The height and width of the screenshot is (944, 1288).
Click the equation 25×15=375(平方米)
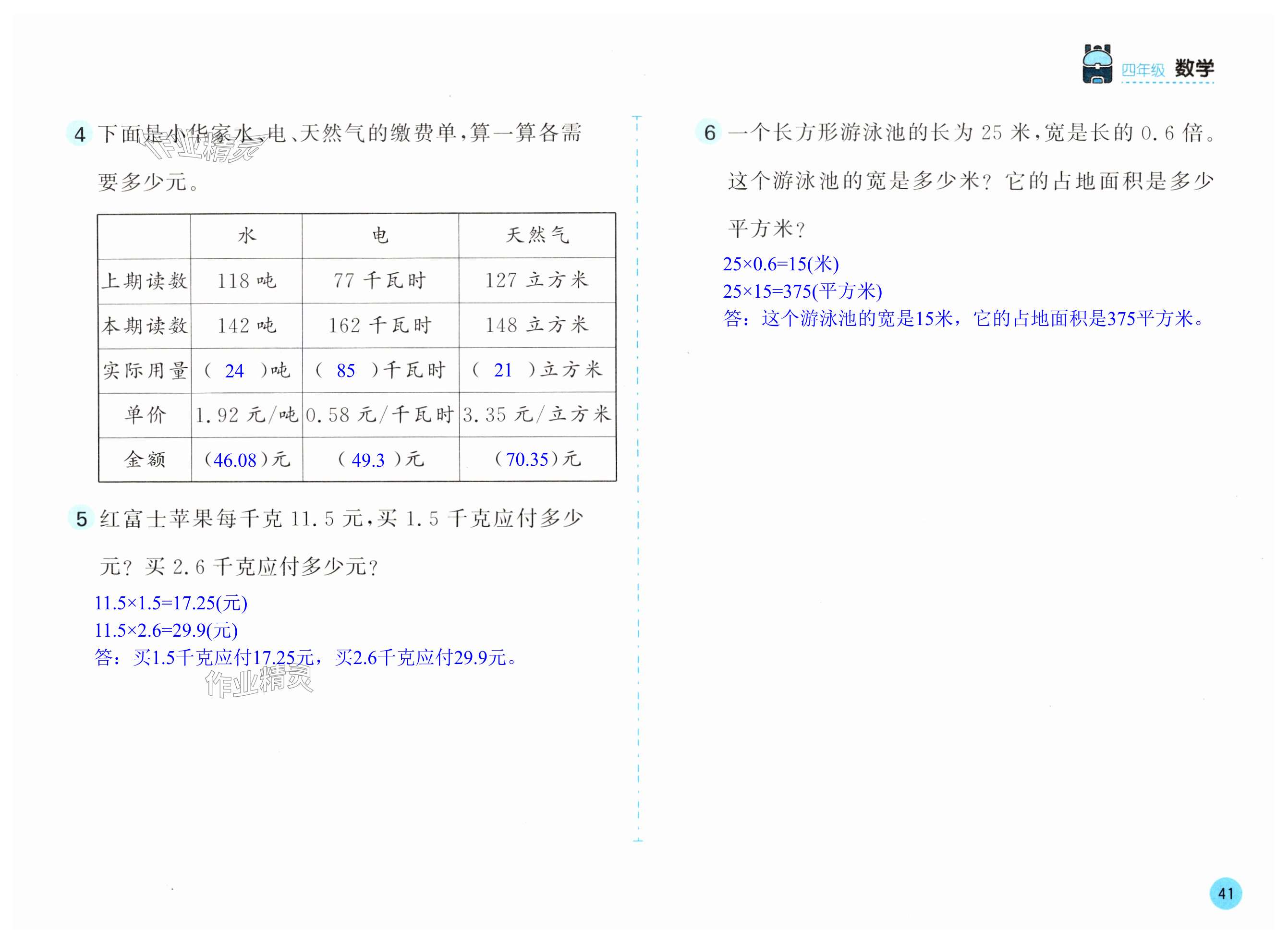(802, 291)
